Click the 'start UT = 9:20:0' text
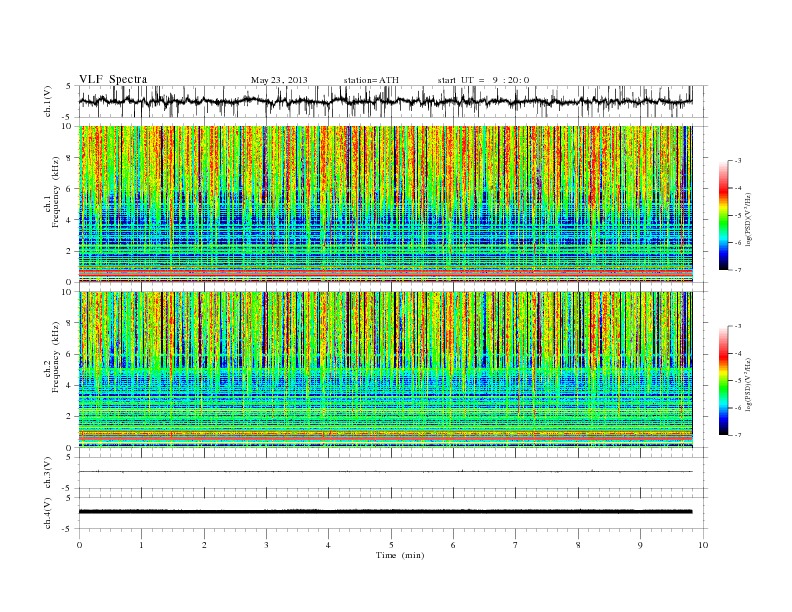Screen dimensions: 792x612 [483, 80]
